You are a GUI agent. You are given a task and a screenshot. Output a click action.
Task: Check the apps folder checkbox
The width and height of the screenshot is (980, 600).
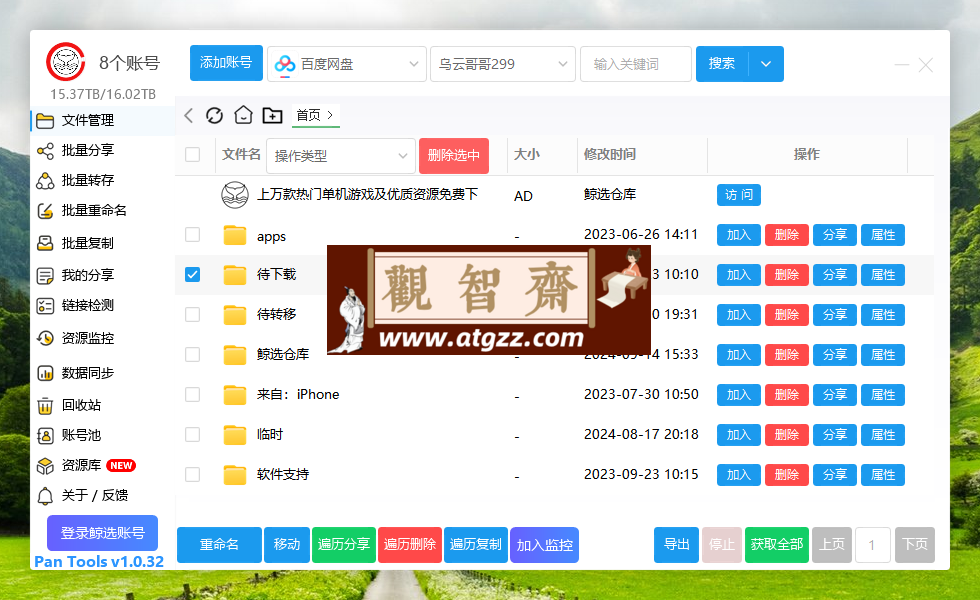pyautogui.click(x=192, y=234)
